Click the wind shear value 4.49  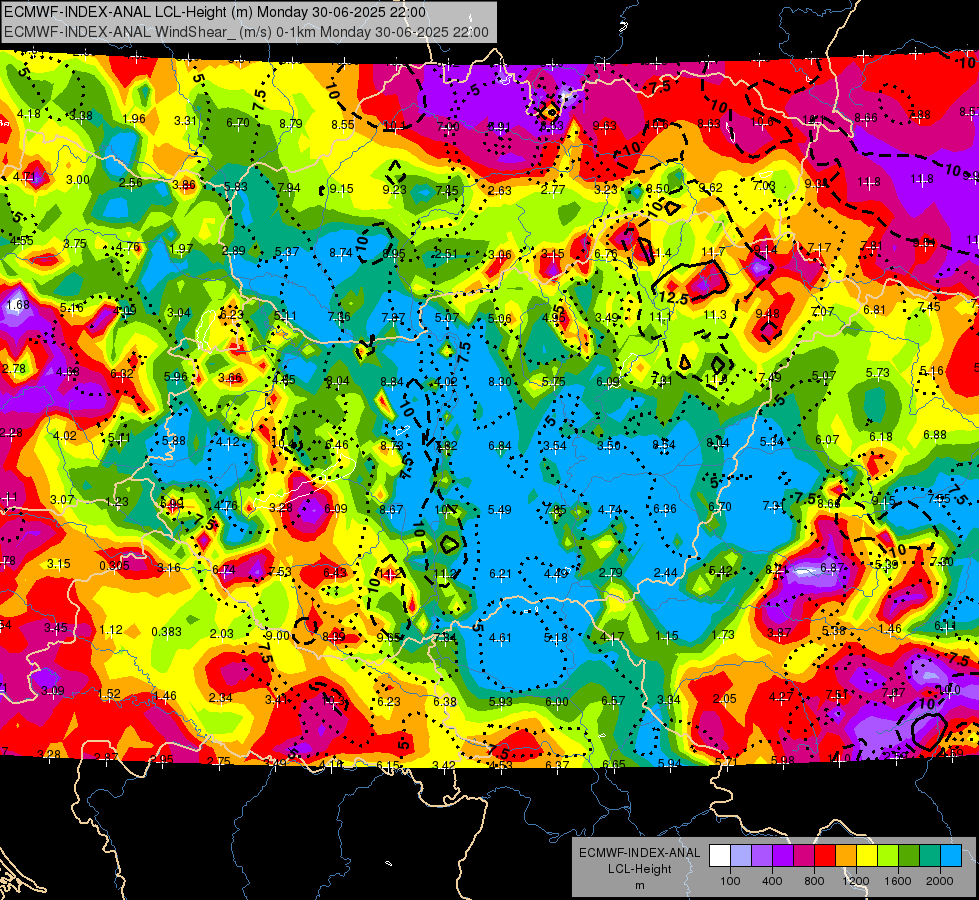tap(556, 573)
